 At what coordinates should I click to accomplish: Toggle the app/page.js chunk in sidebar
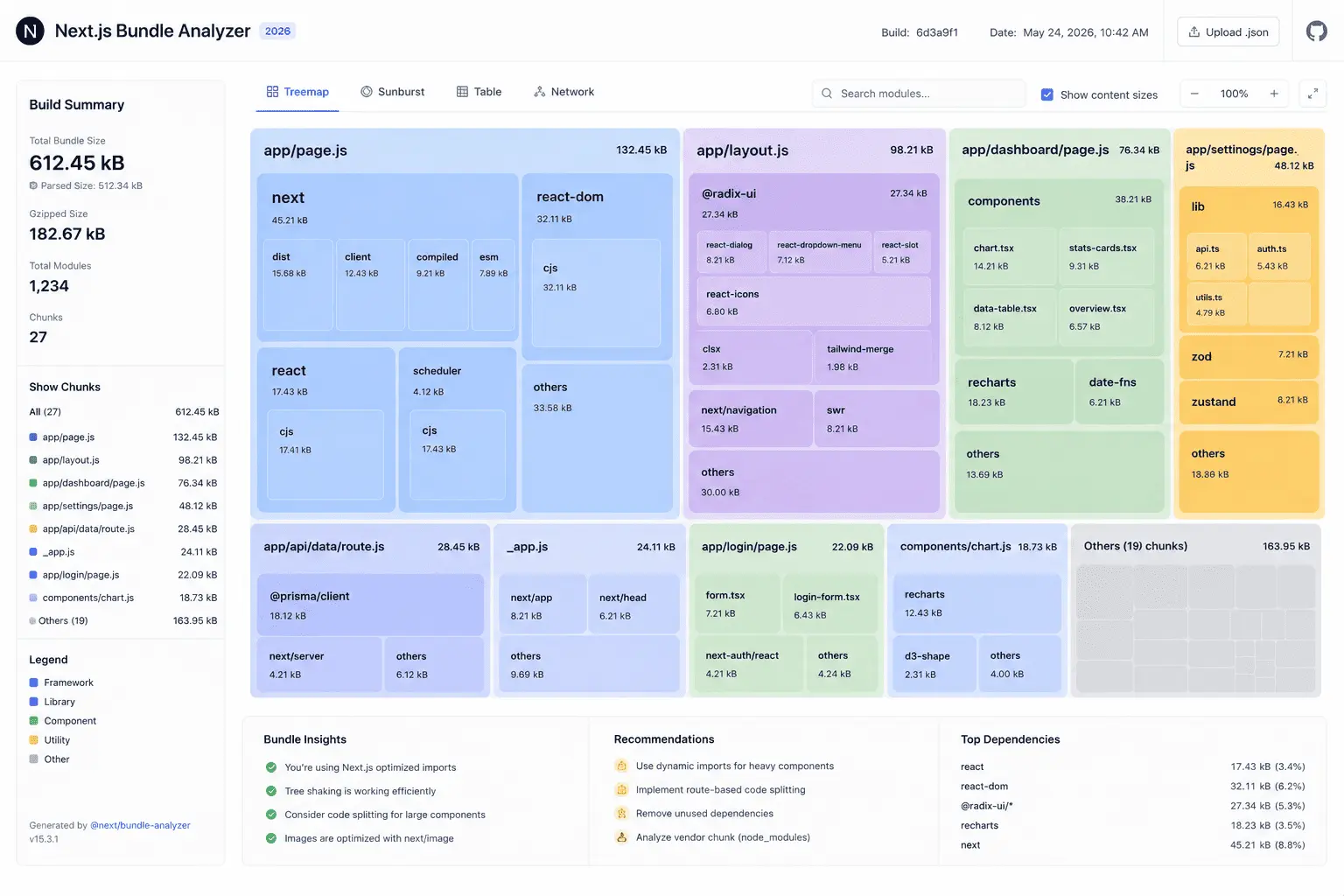click(x=123, y=437)
